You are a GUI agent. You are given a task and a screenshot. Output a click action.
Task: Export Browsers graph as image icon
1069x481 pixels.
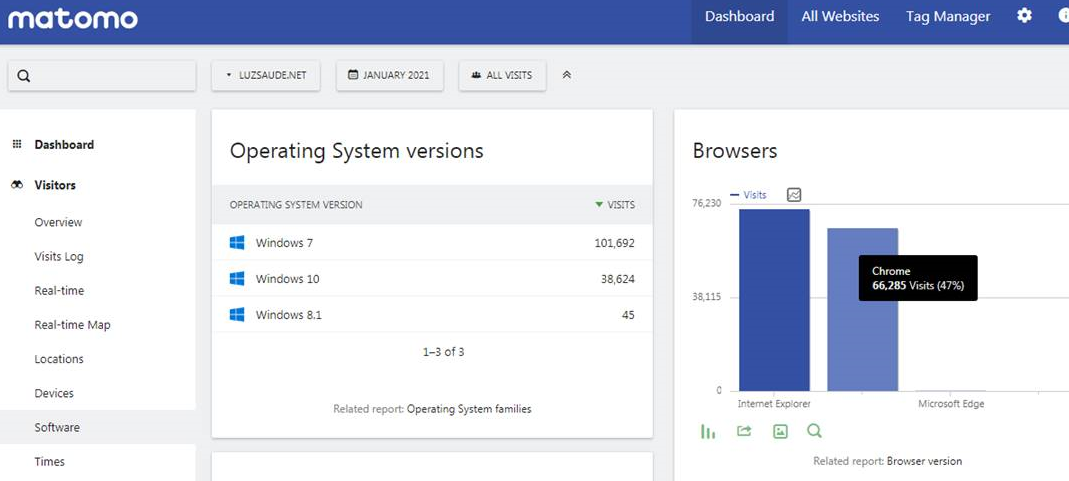pos(781,431)
